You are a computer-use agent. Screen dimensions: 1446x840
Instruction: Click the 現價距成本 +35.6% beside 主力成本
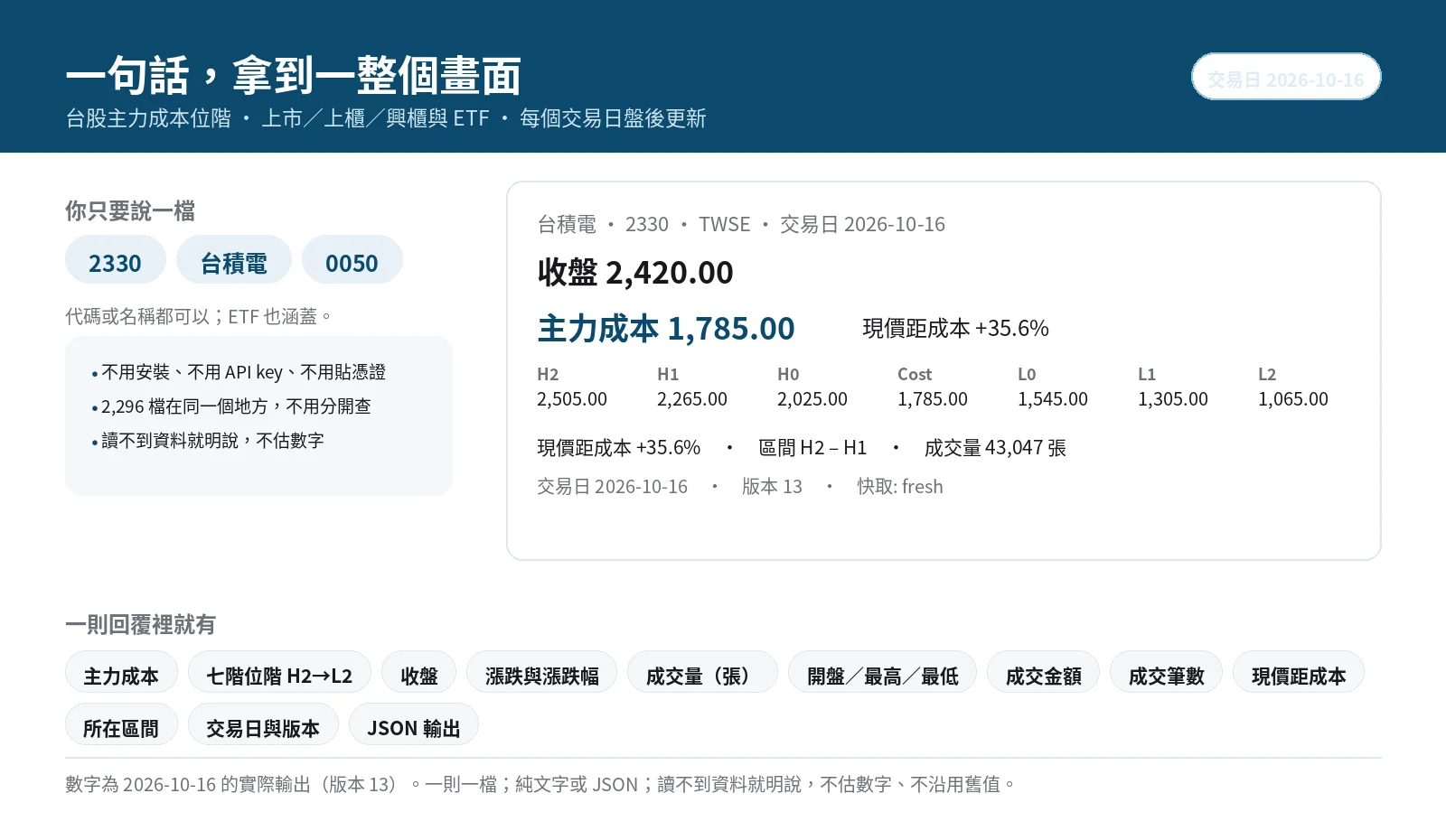(x=956, y=329)
